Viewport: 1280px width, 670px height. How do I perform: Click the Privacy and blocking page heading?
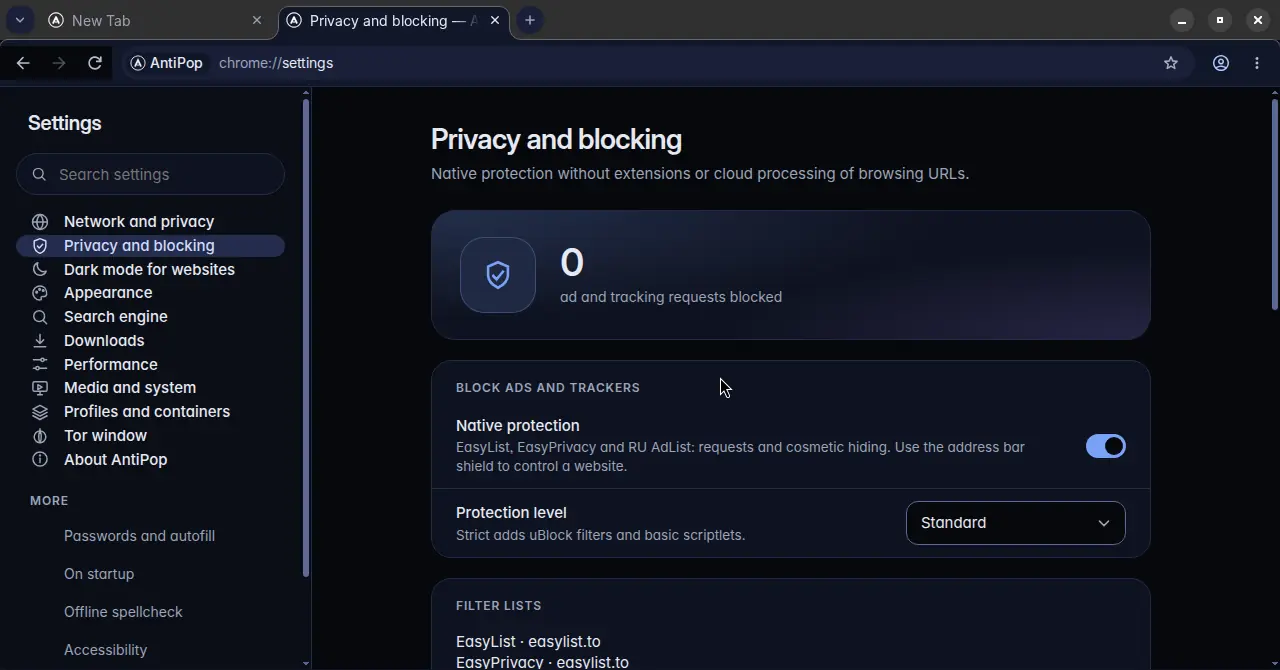tap(556, 140)
